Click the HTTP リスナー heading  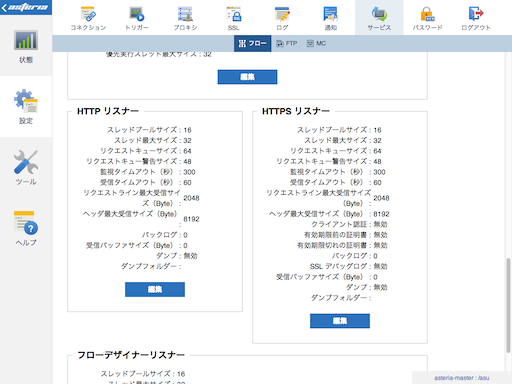point(108,111)
